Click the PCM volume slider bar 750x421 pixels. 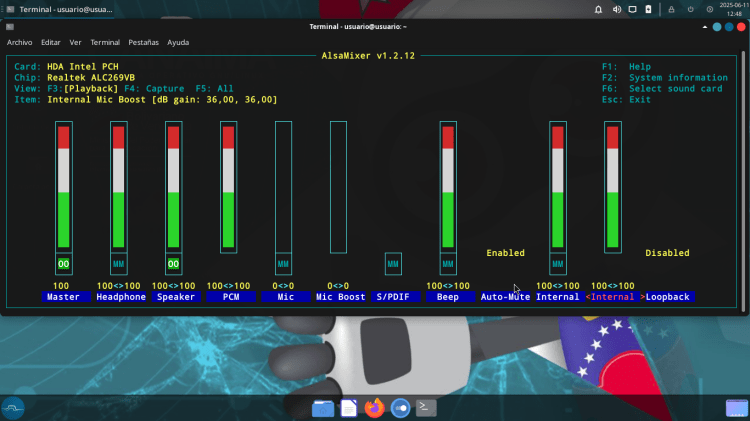pos(228,187)
